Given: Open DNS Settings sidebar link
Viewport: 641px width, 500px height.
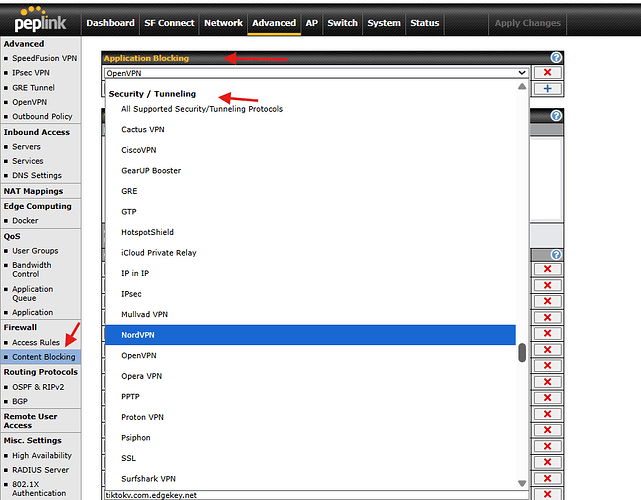Looking at the screenshot, I should tap(37, 175).
